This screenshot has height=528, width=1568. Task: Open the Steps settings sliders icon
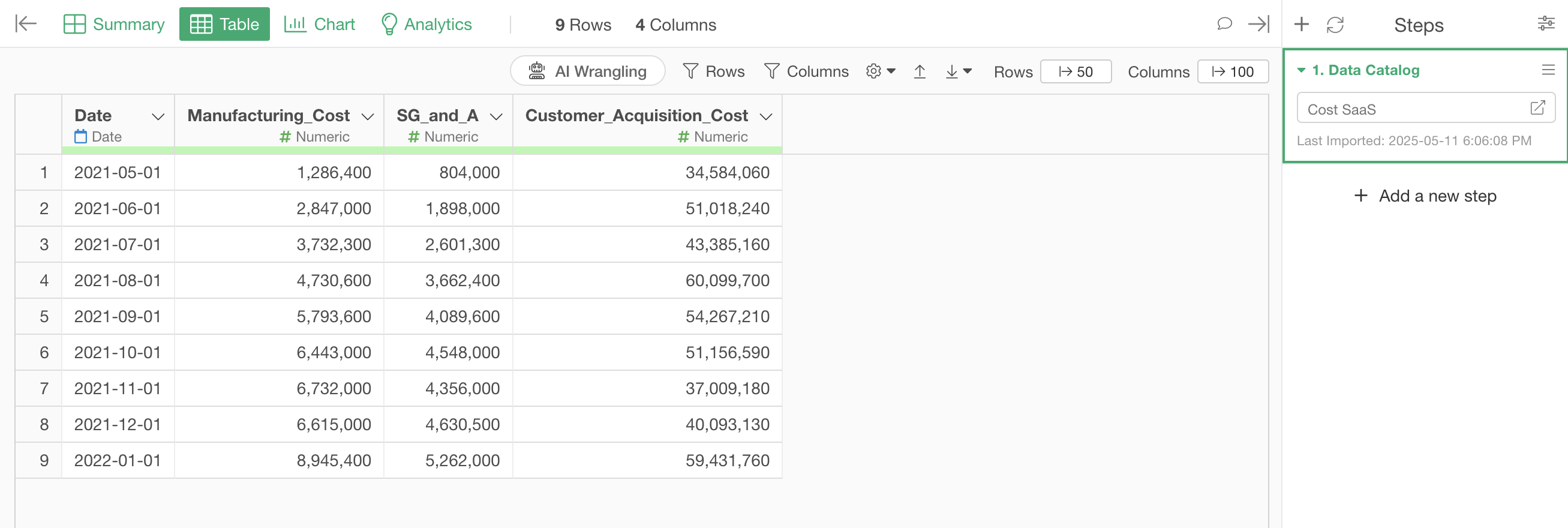[x=1546, y=24]
